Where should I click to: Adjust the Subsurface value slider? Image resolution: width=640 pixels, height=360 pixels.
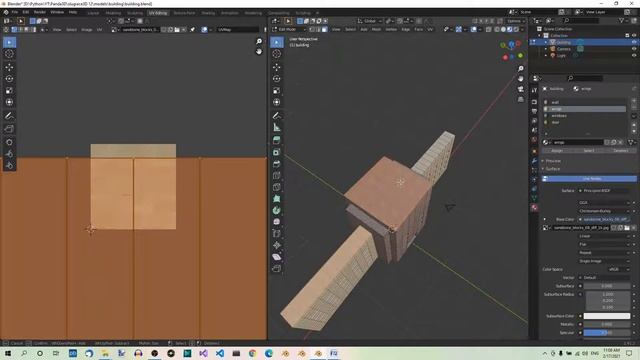tap(607, 286)
